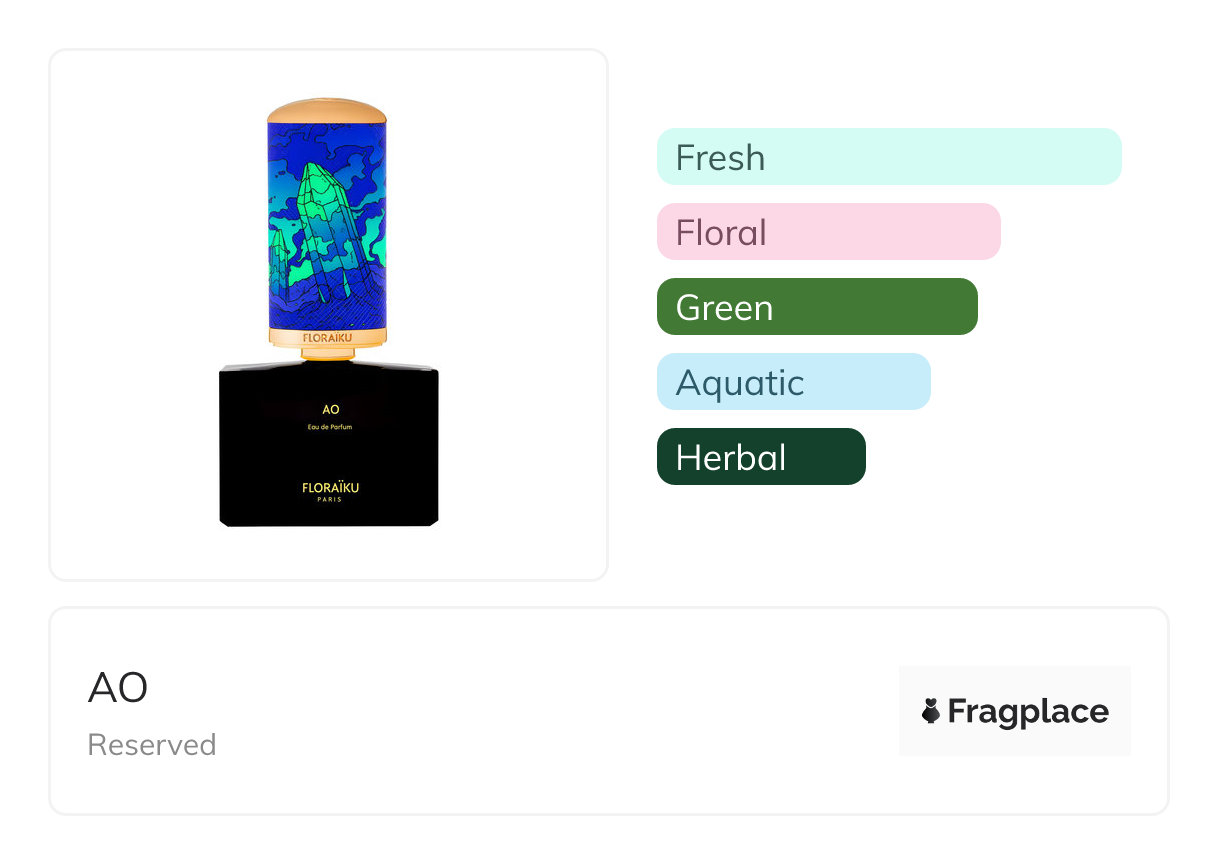1218x864 pixels.
Task: Choose the Aquatic accord tag
Action: coord(793,382)
